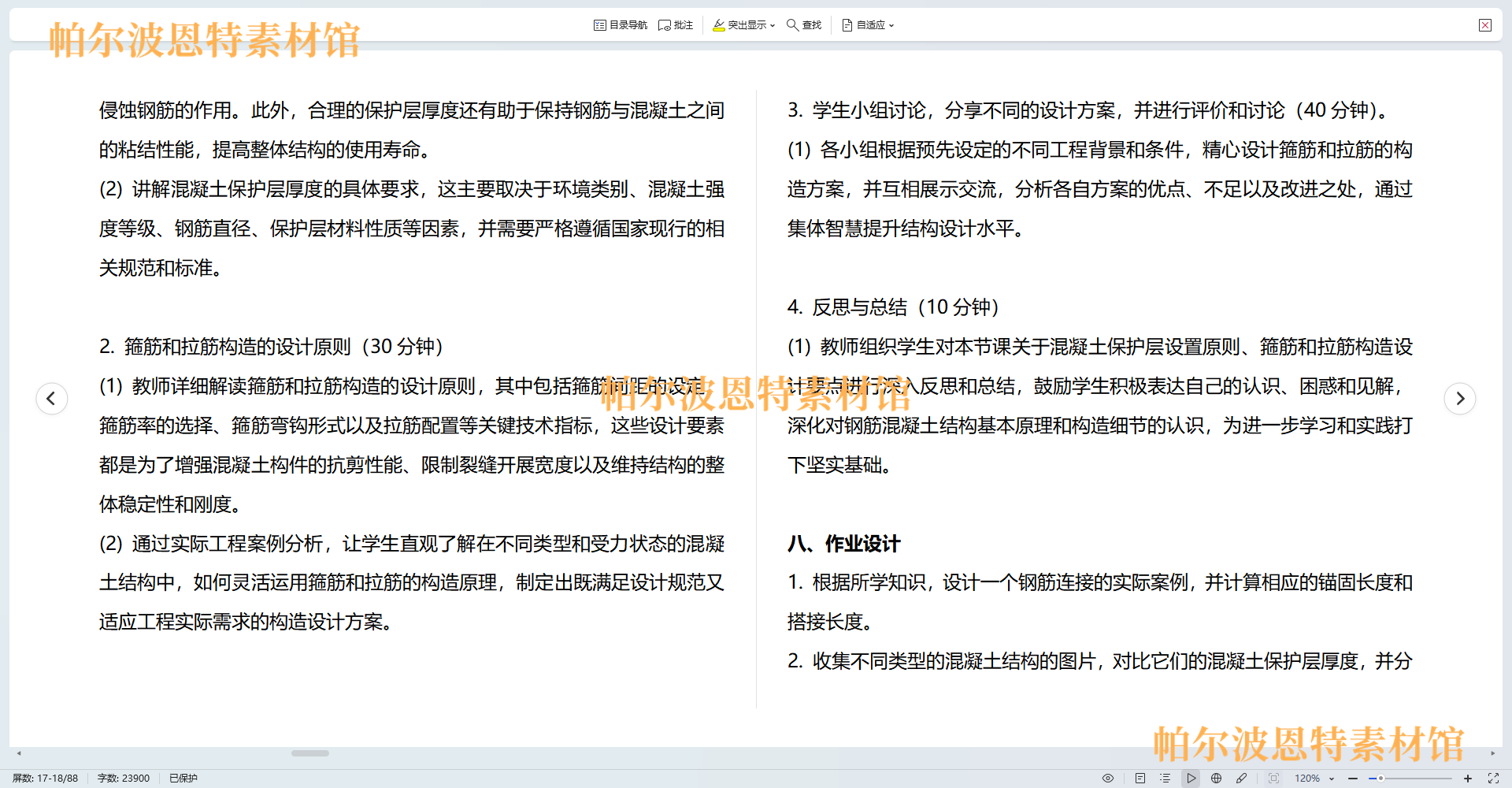This screenshot has height=788, width=1512.
Task: Close reading mode with the X button
Action: 1485,25
